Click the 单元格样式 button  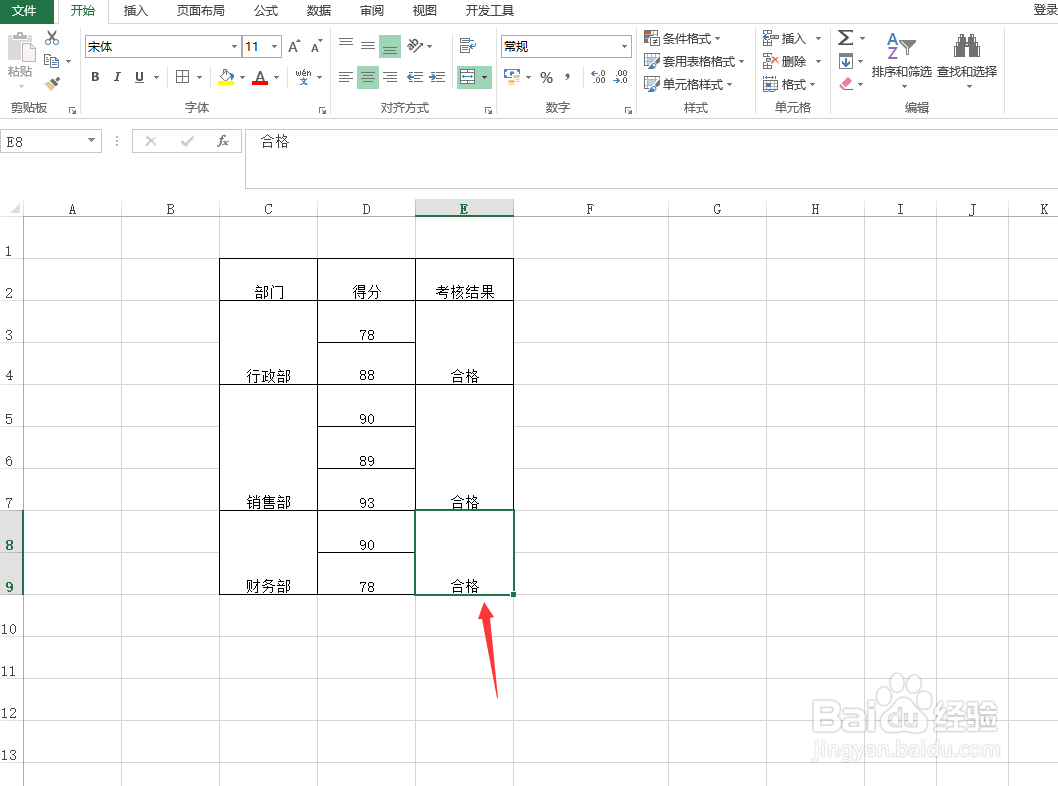click(x=688, y=84)
